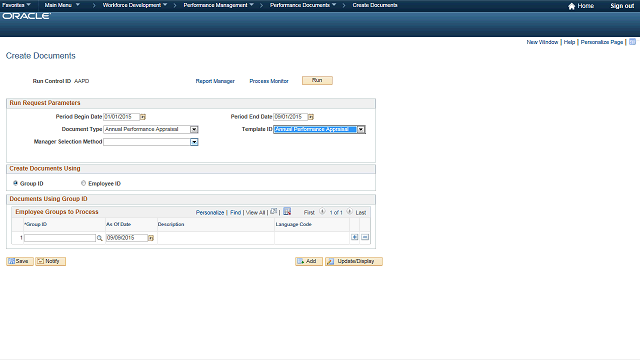Image resolution: width=640 pixels, height=360 pixels.
Task: Open Workforce Development breadcrumb menu
Action: tap(135, 5)
